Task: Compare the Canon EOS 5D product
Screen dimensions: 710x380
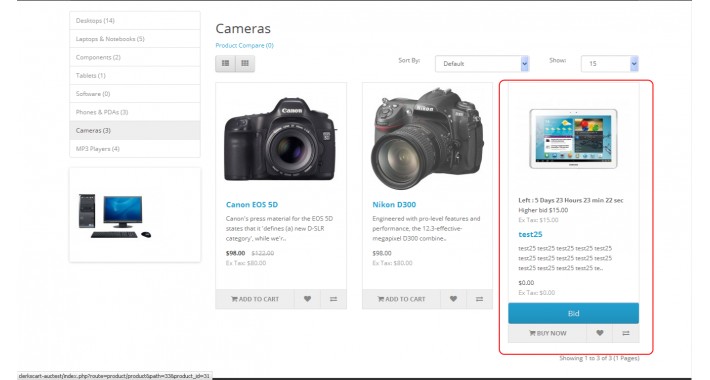Action: pyautogui.click(x=333, y=299)
